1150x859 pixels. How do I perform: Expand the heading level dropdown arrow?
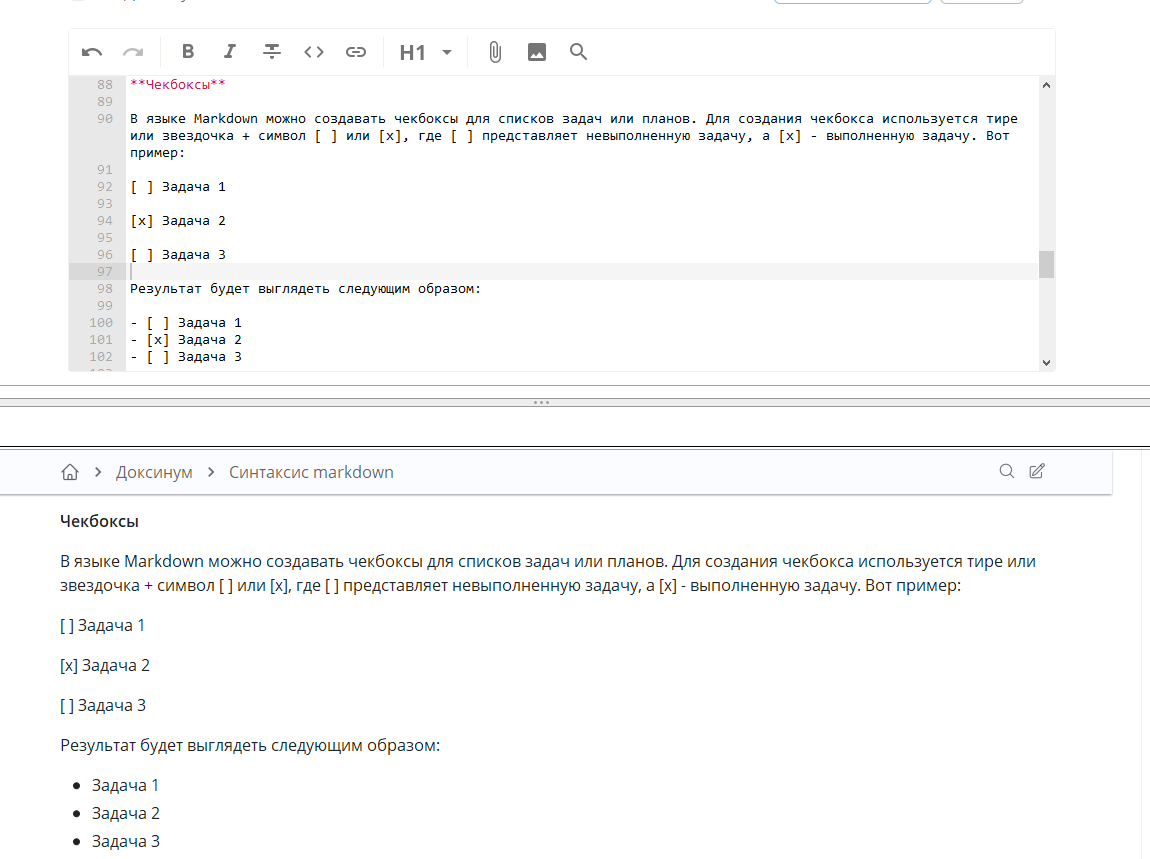pos(447,52)
